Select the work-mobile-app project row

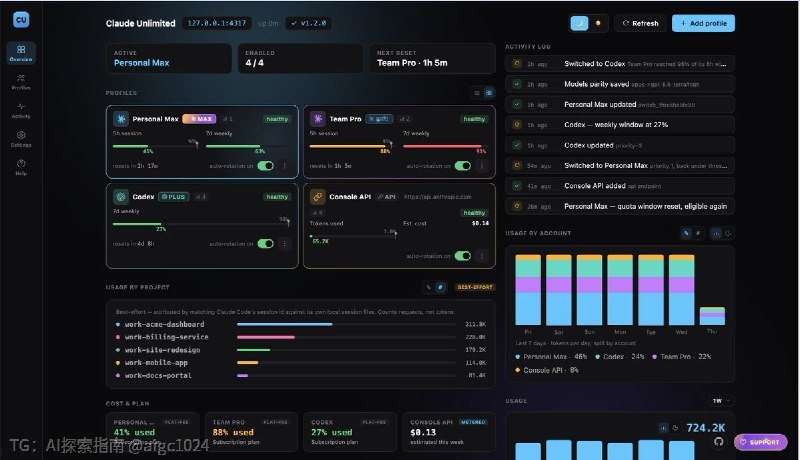click(x=301, y=363)
